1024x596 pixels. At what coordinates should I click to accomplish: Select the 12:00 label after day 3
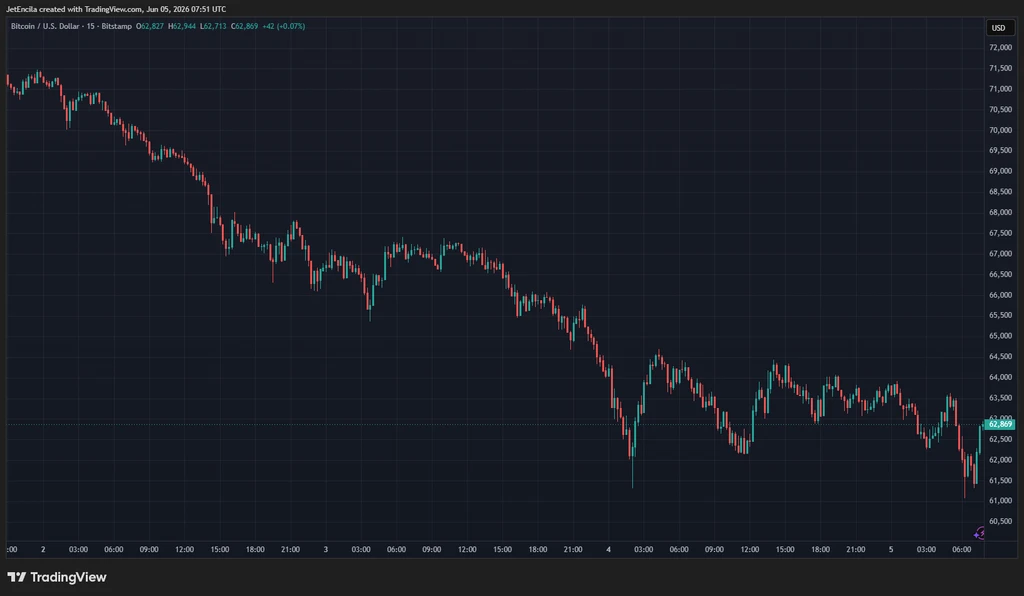click(x=467, y=550)
